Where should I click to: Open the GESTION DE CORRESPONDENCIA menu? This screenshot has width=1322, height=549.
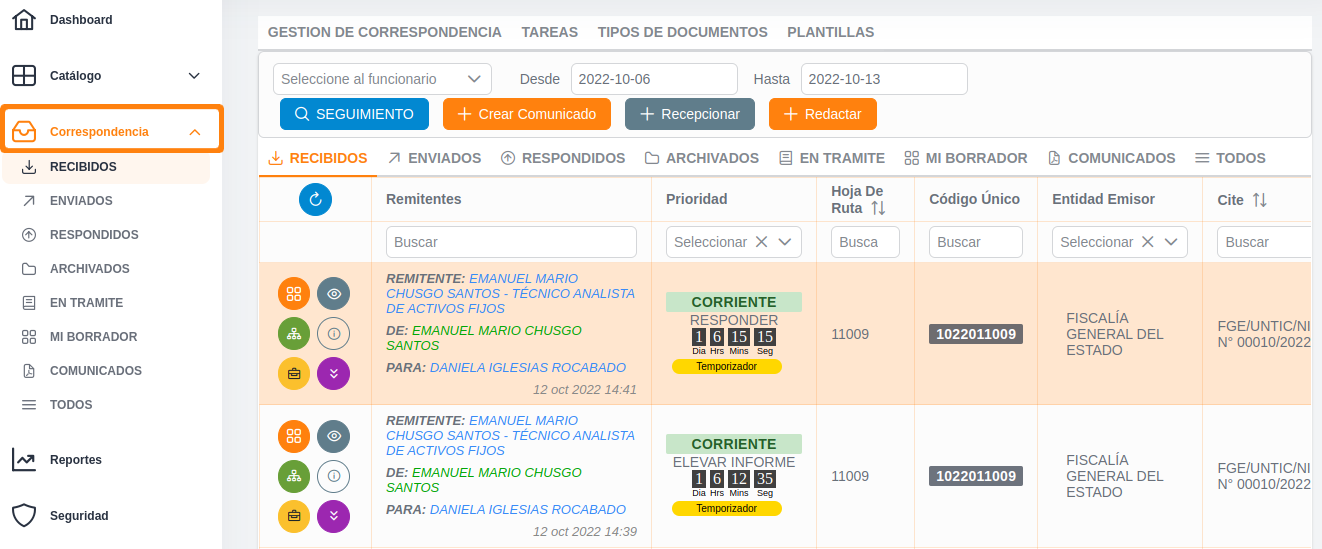point(385,32)
